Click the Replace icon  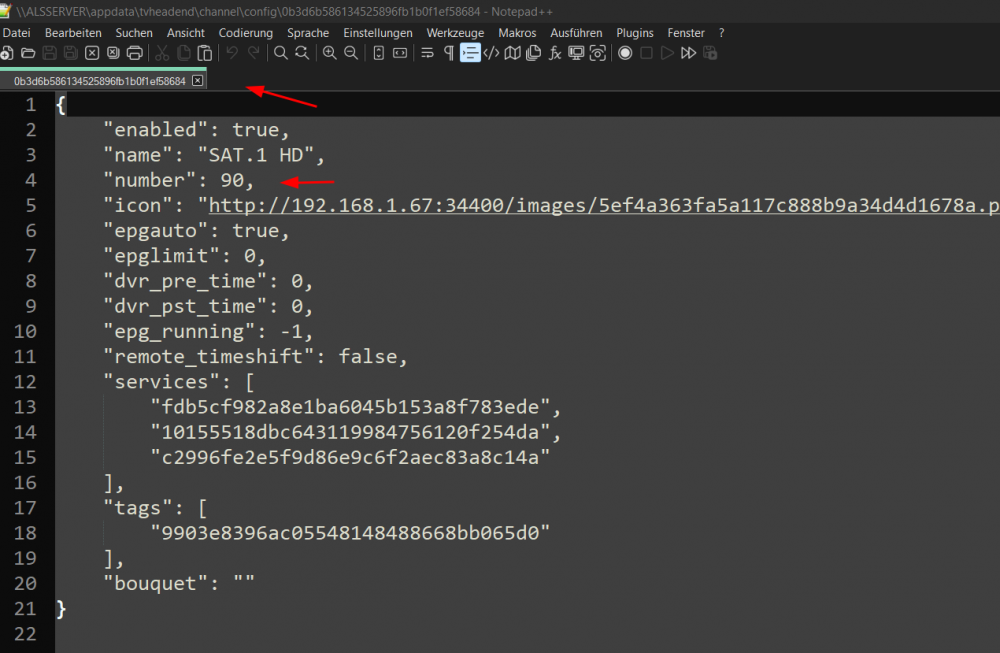click(x=302, y=53)
